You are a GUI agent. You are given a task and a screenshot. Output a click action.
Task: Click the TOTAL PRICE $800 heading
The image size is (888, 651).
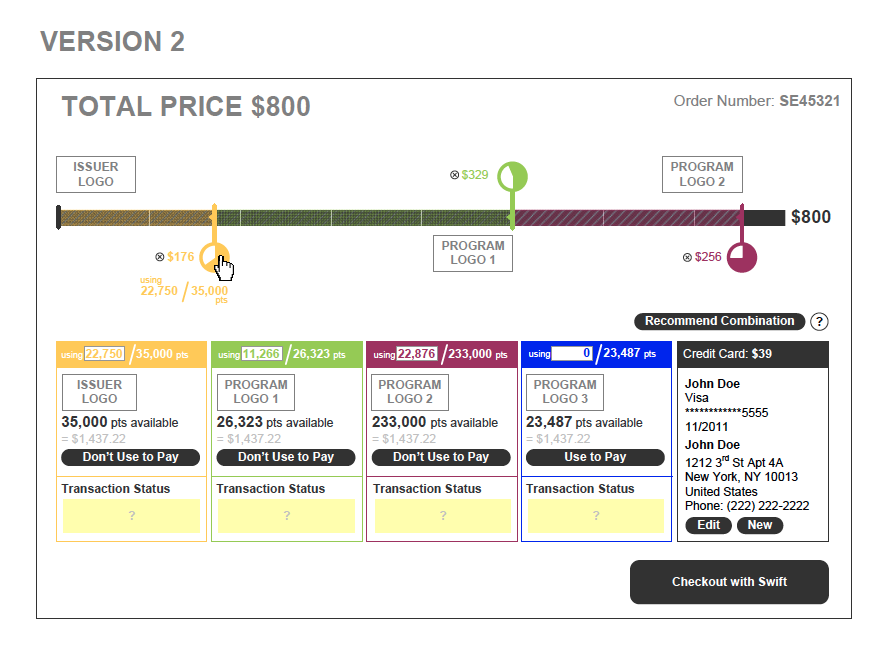point(186,106)
